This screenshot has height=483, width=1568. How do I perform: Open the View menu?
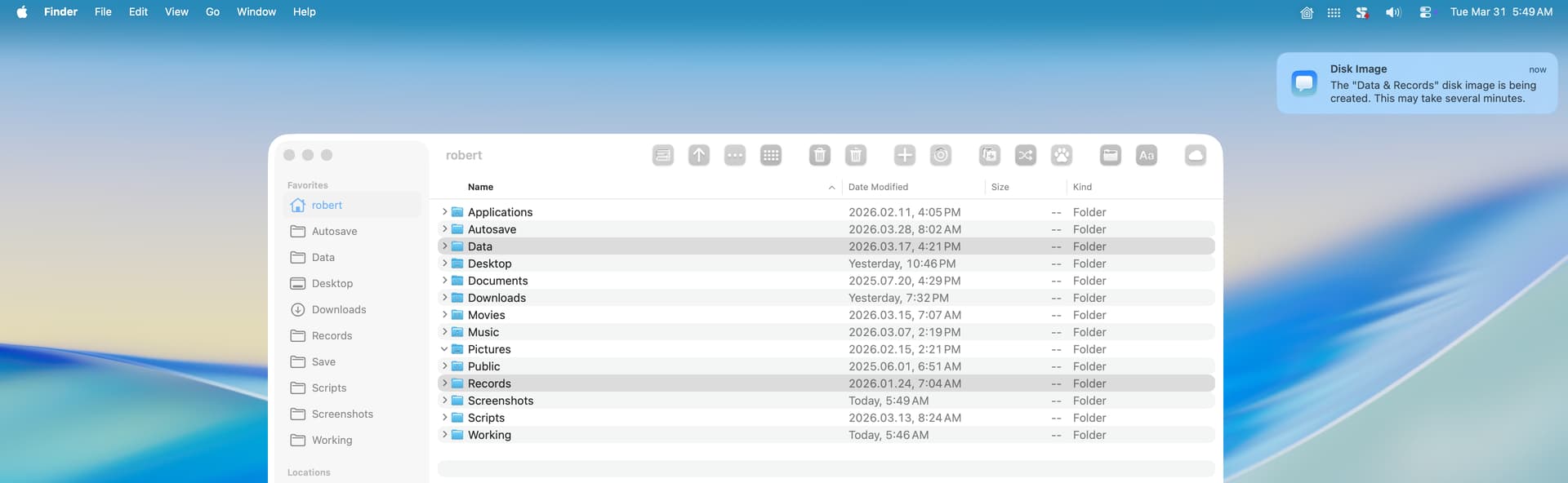tap(176, 12)
